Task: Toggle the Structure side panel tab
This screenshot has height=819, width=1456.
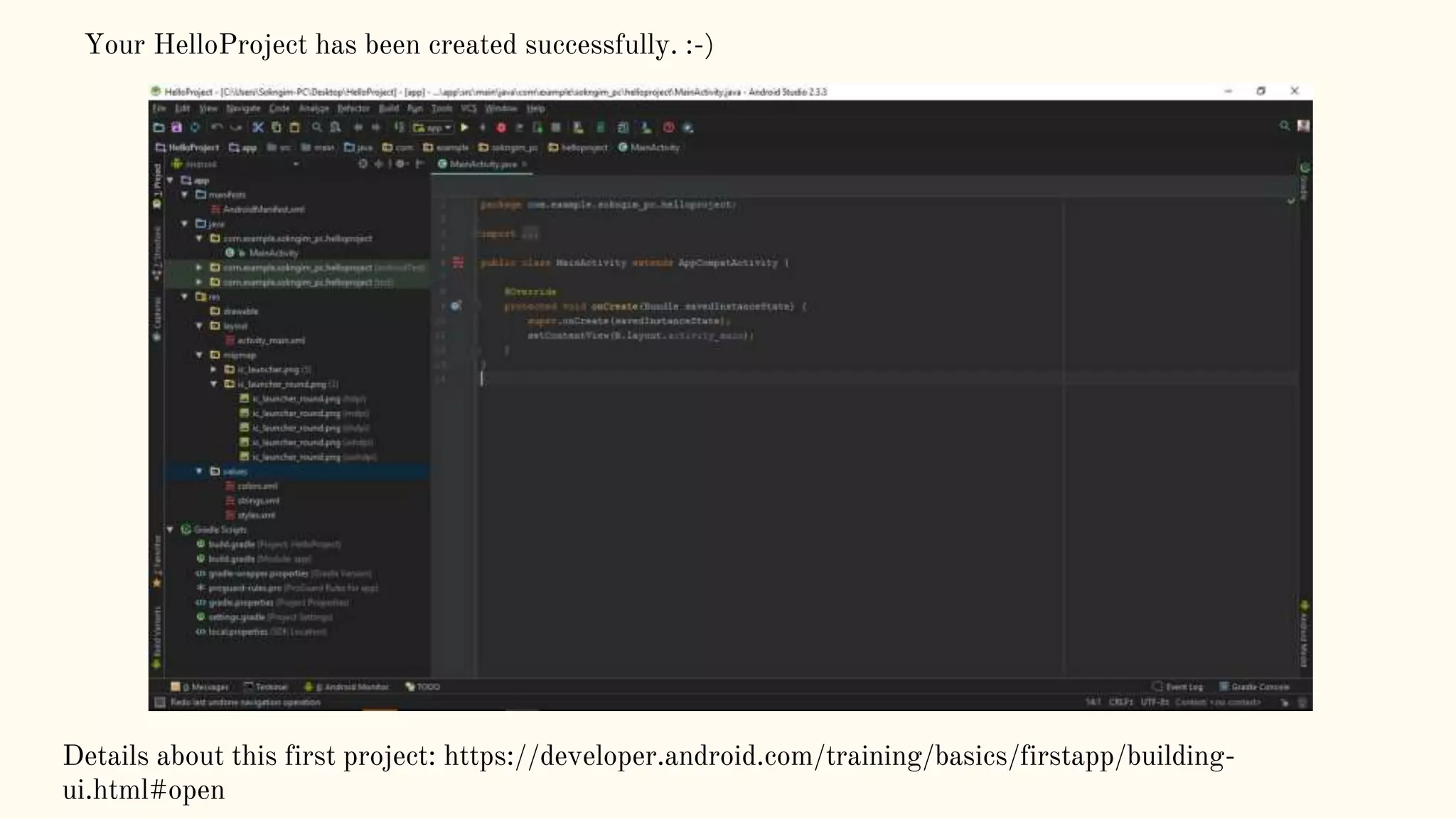Action: point(157,255)
